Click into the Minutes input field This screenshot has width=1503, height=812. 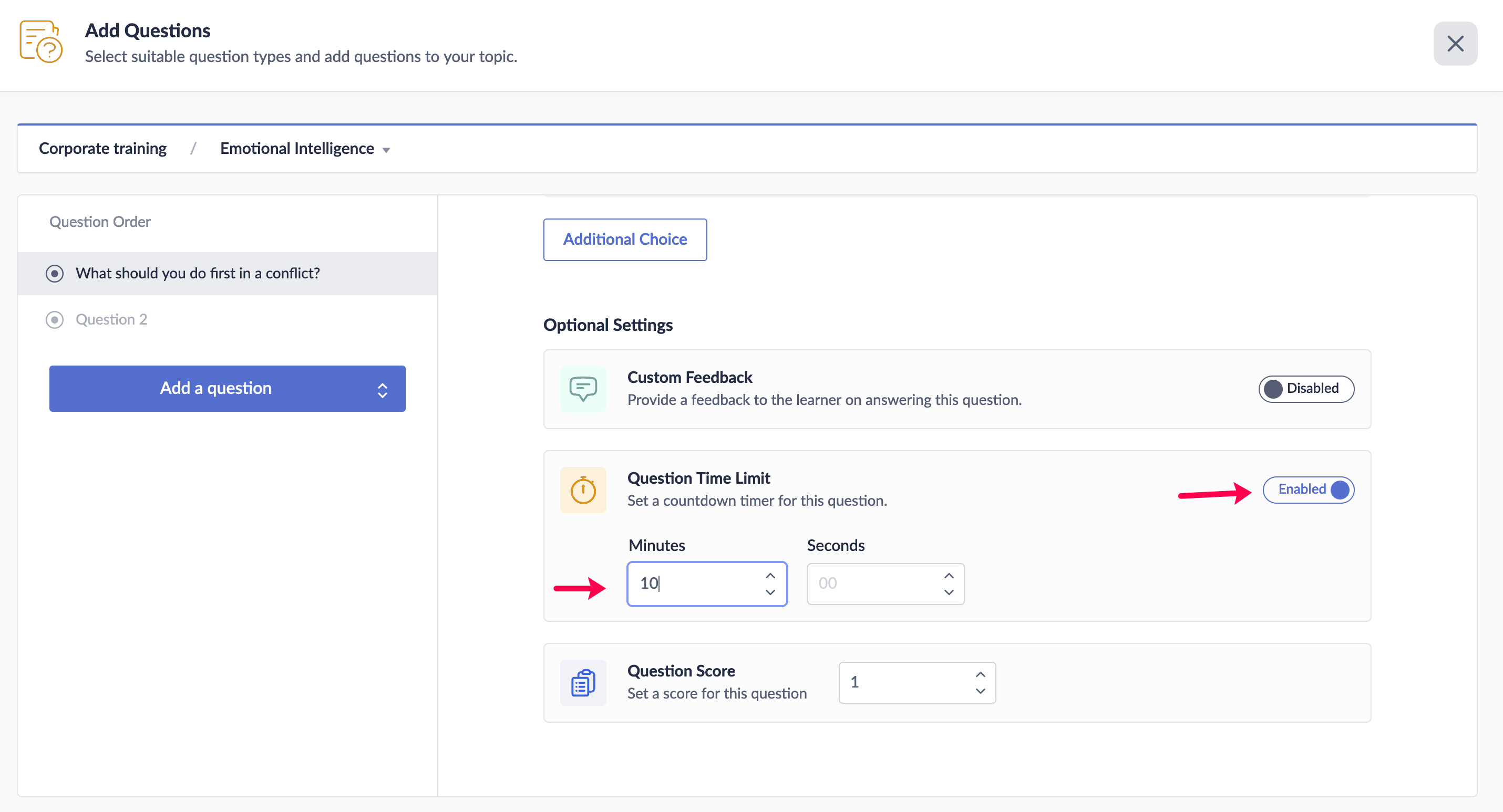click(694, 584)
